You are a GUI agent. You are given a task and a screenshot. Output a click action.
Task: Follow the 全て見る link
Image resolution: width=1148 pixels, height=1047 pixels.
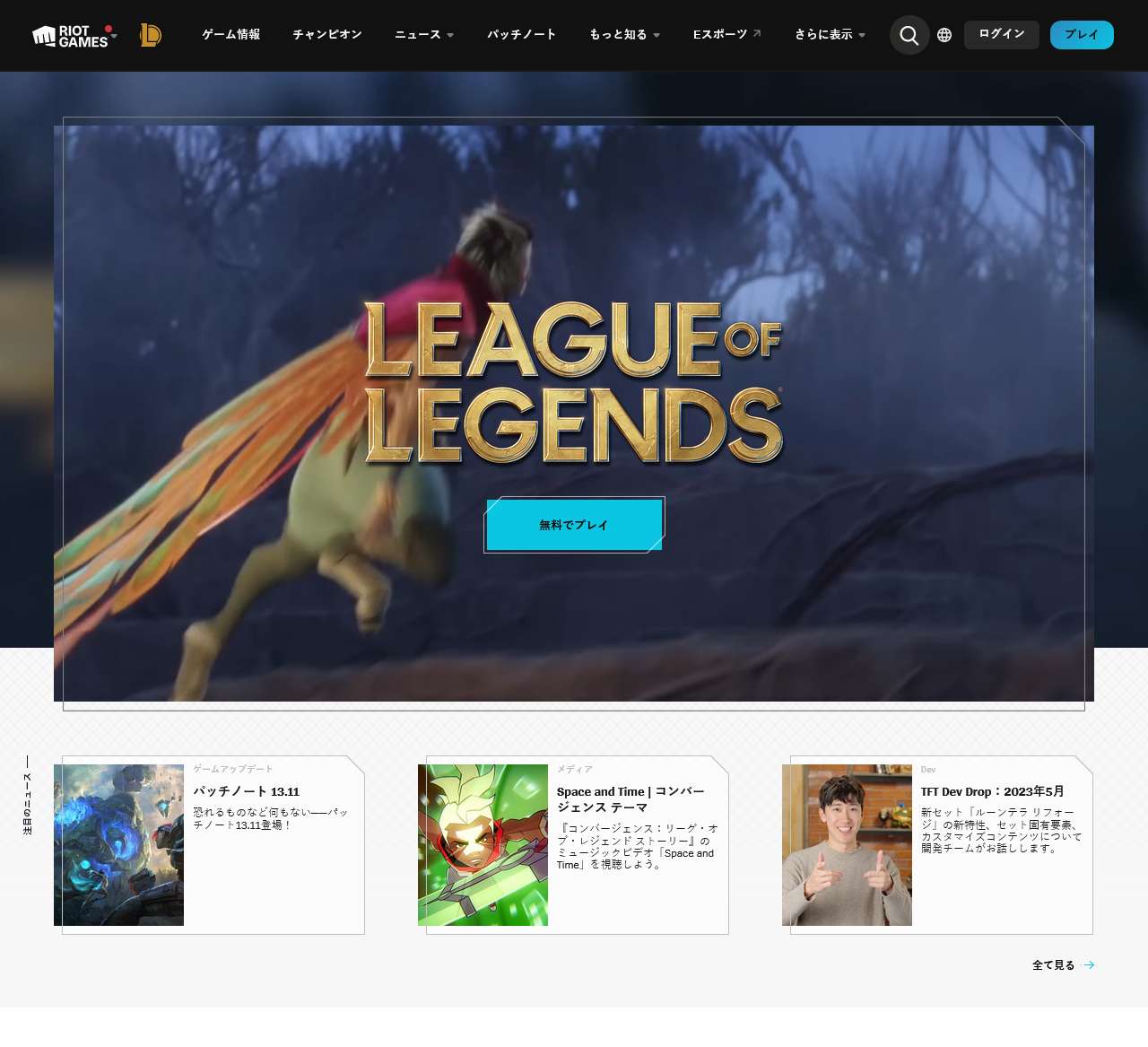[1053, 965]
